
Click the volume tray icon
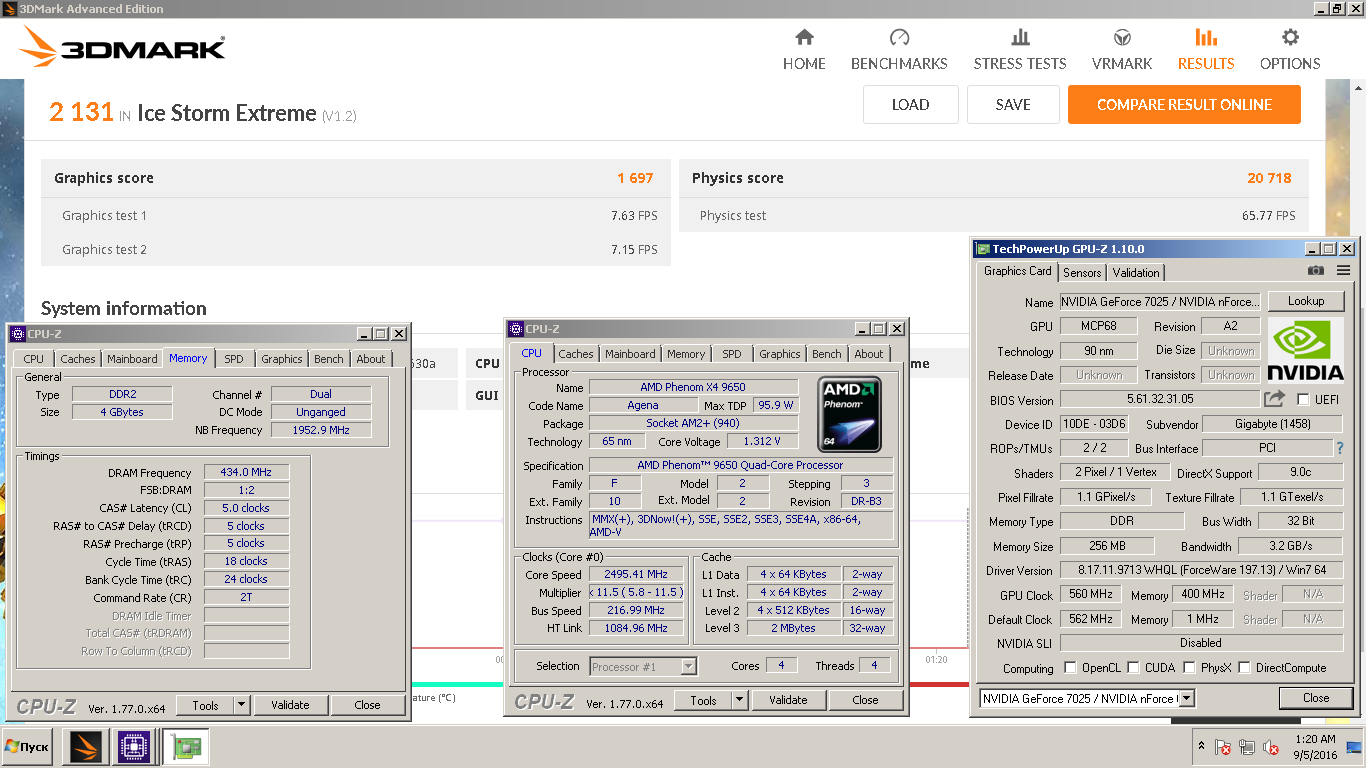pos(1271,747)
